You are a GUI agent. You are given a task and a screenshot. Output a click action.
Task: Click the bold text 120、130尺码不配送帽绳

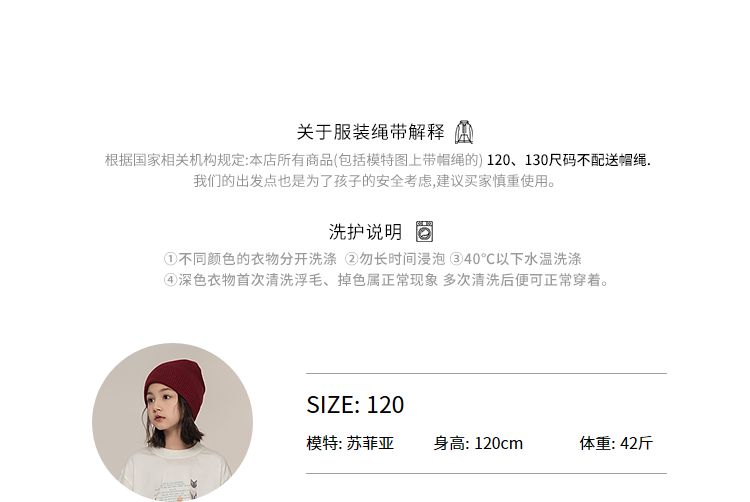tap(568, 160)
